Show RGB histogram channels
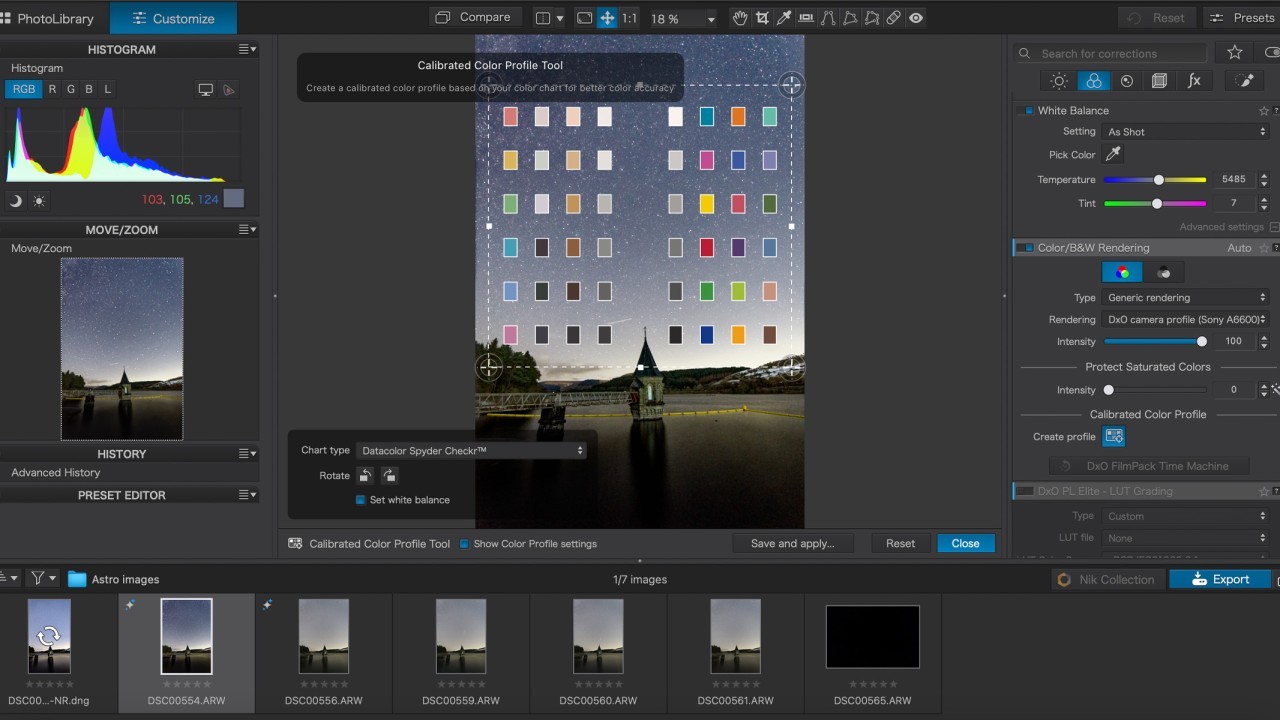Image resolution: width=1280 pixels, height=720 pixels. pos(24,89)
